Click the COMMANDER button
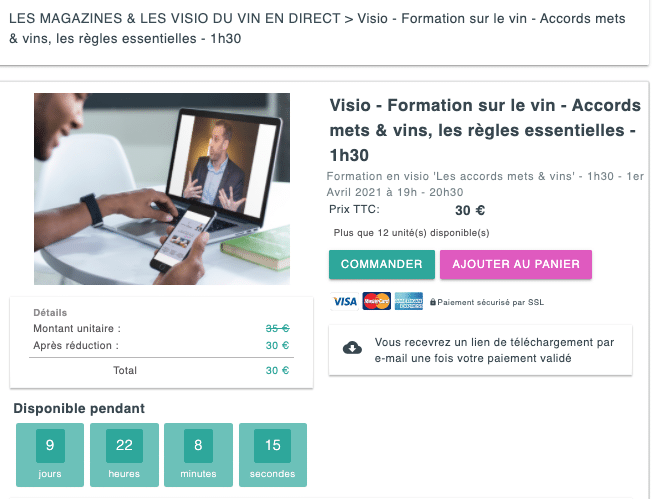652x499 pixels. point(382,264)
